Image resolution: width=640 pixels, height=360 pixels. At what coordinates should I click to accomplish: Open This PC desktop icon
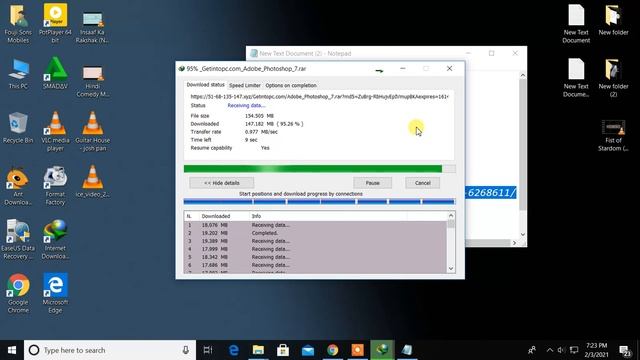pyautogui.click(x=18, y=74)
